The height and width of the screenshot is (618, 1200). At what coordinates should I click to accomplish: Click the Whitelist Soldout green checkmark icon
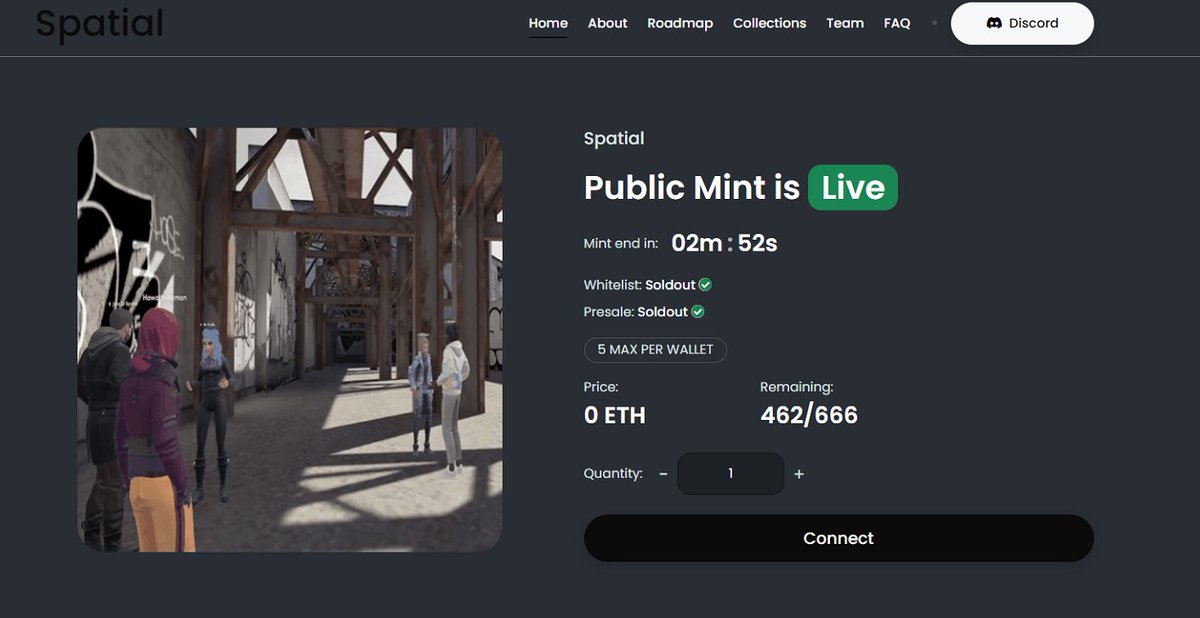pos(705,285)
